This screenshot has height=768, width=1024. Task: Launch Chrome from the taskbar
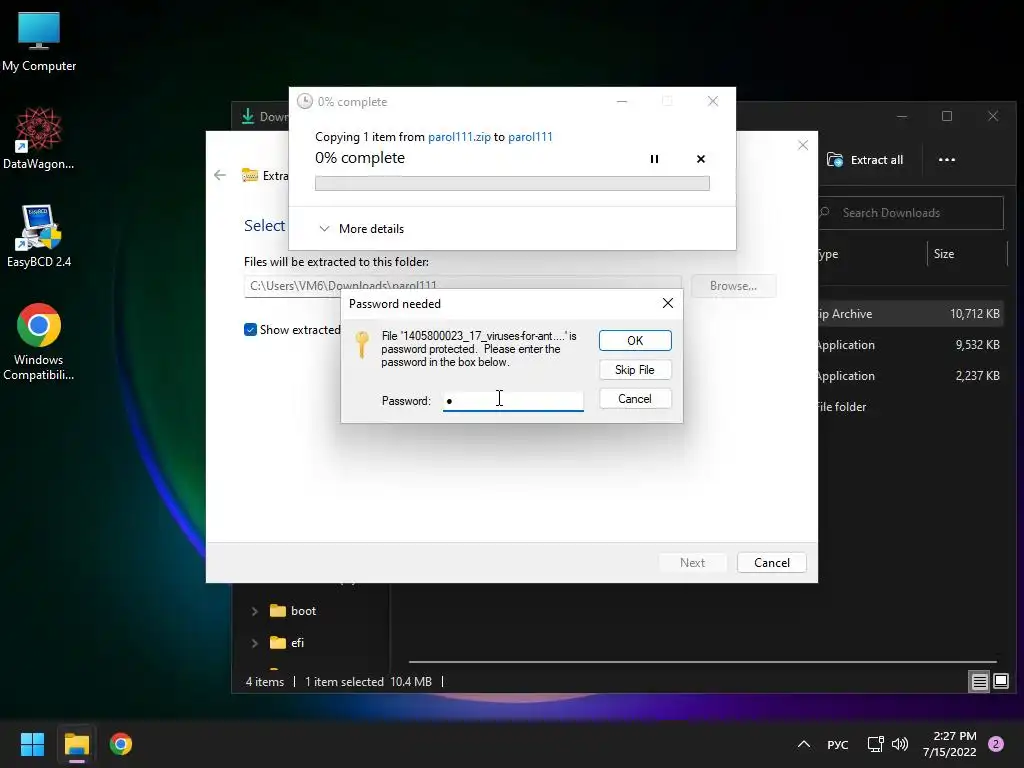(x=121, y=744)
